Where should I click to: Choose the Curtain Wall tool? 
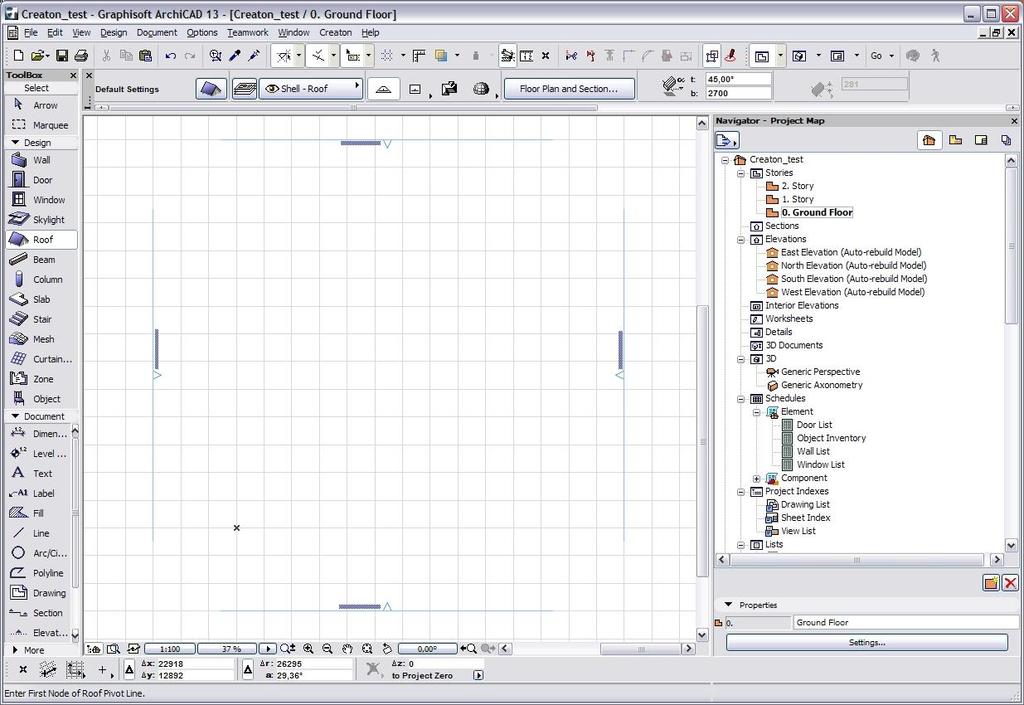coord(40,359)
